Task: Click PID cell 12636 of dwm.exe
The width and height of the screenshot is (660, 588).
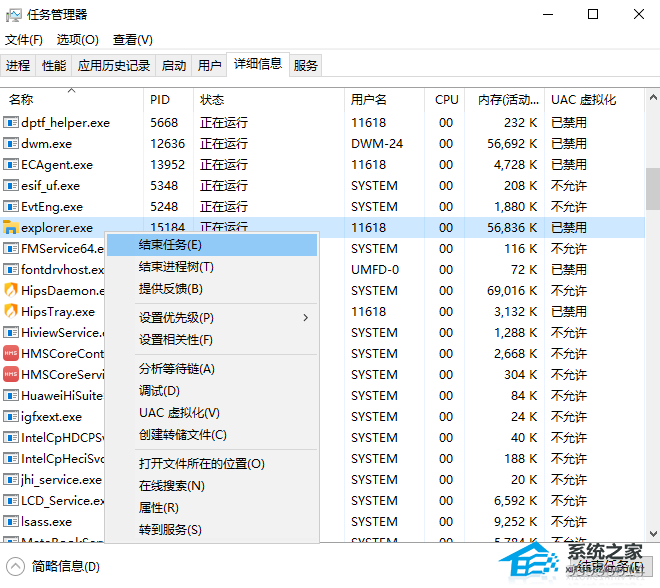Action: [168, 144]
